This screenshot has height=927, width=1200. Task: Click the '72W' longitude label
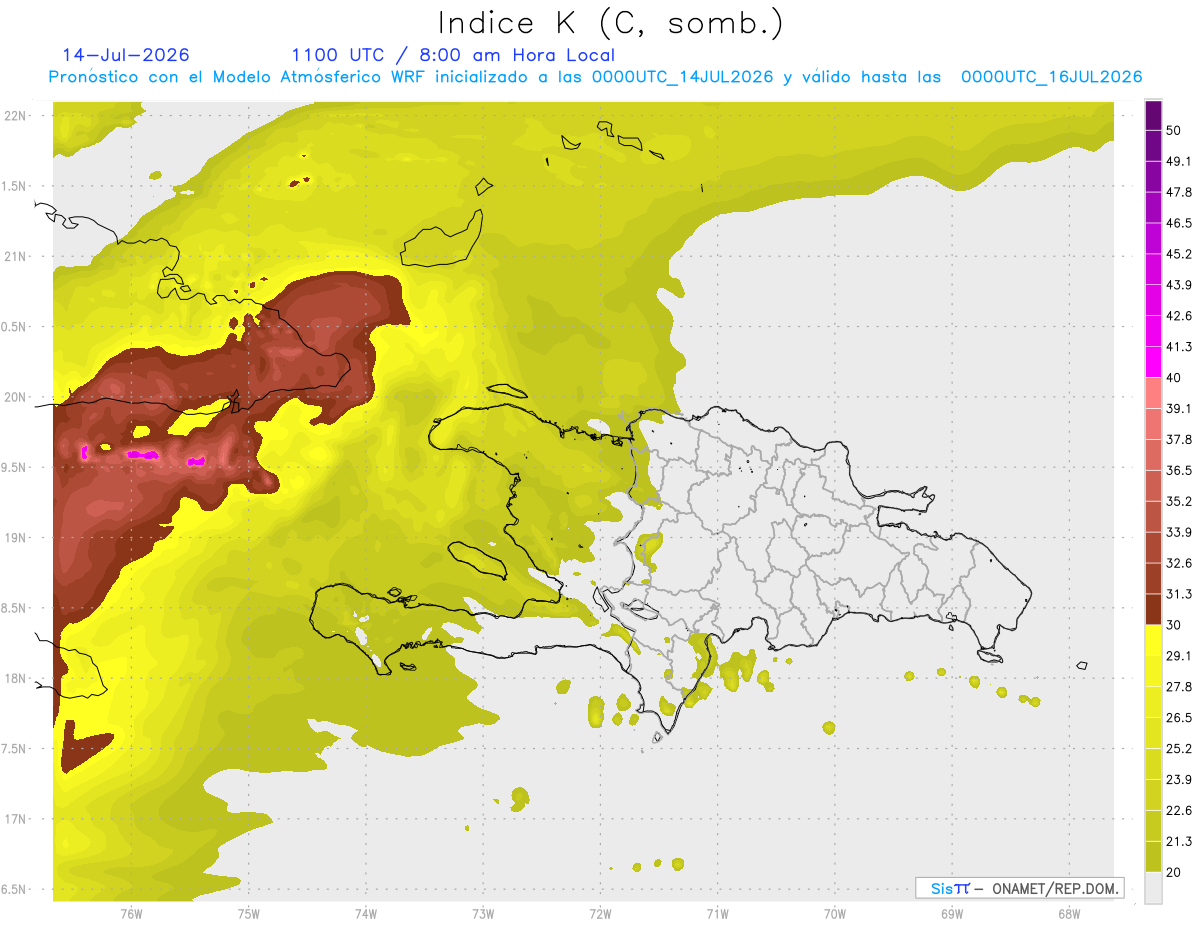(600, 914)
